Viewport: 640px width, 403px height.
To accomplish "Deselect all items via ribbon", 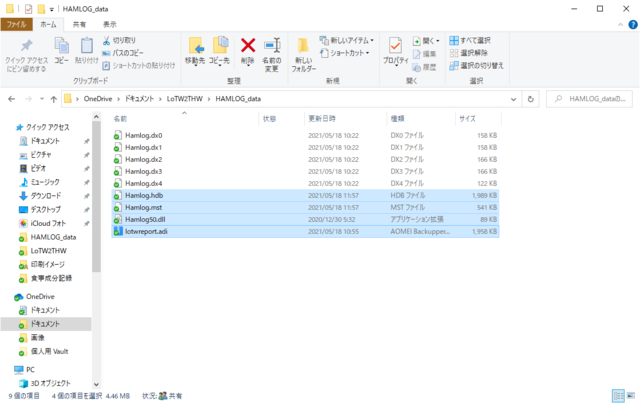I will click(x=469, y=53).
